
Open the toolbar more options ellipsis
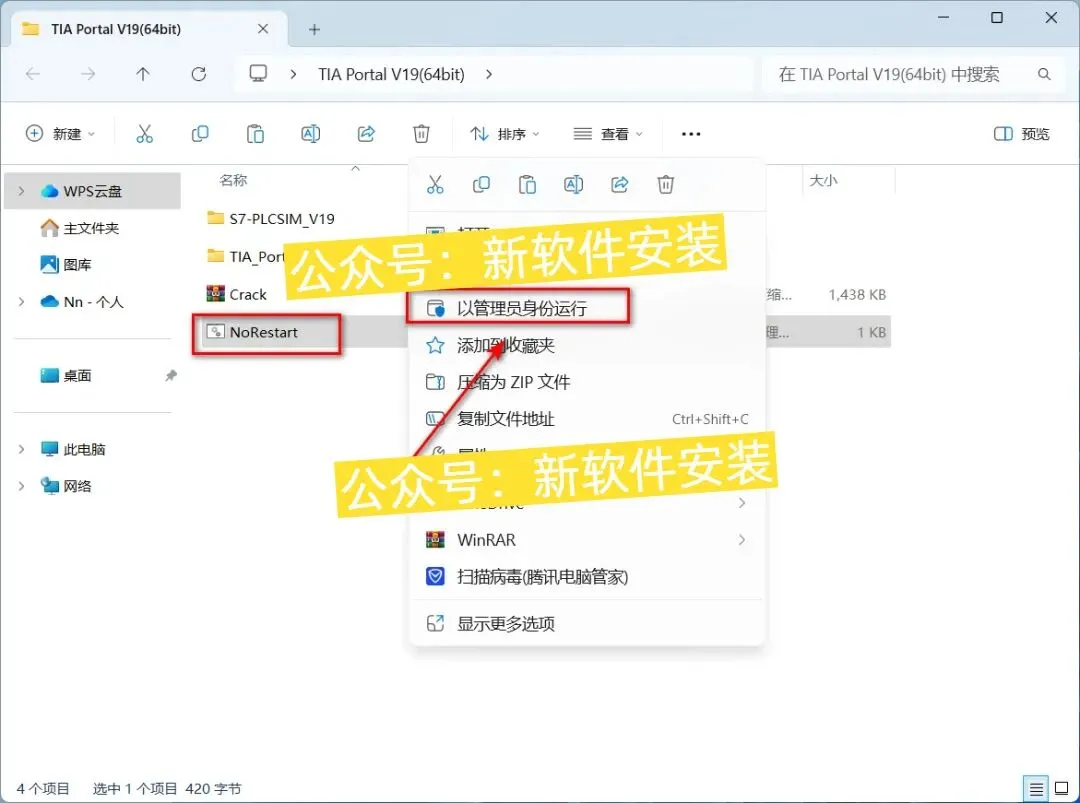(691, 134)
